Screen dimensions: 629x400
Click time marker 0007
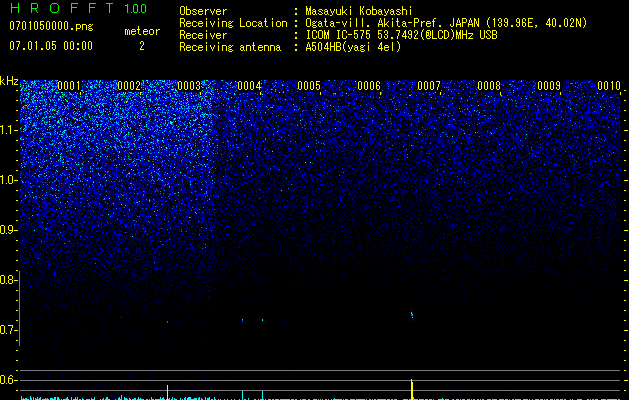point(429,86)
